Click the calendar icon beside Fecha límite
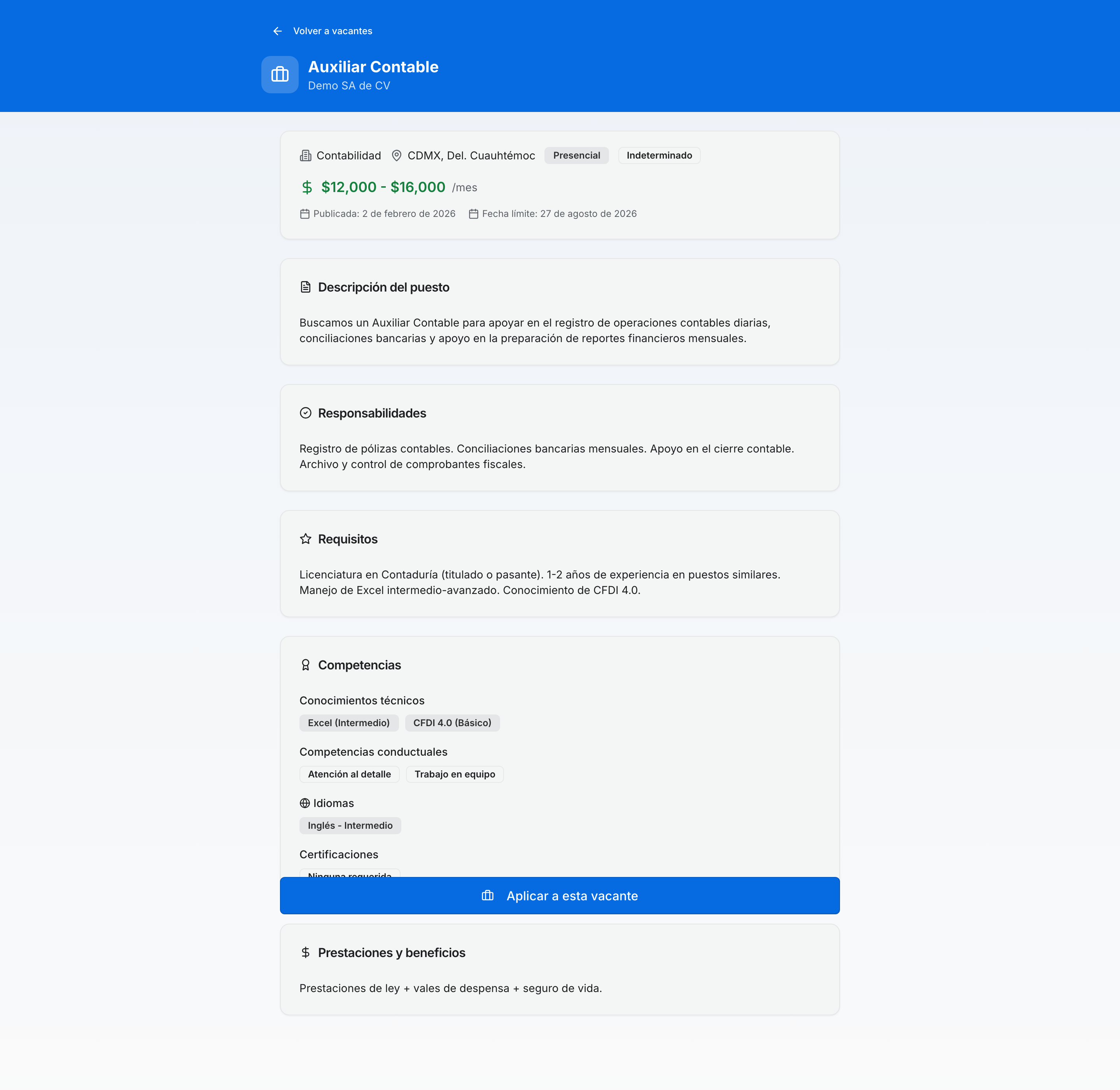This screenshot has width=1120, height=1090. [474, 214]
